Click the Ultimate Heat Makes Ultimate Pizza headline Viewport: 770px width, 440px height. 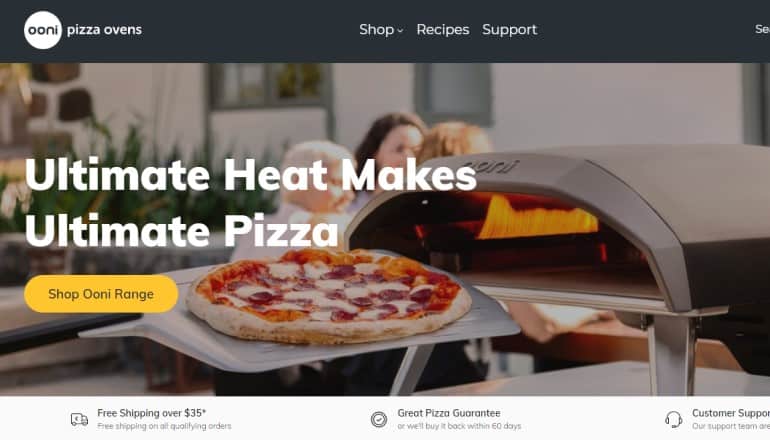pos(250,202)
